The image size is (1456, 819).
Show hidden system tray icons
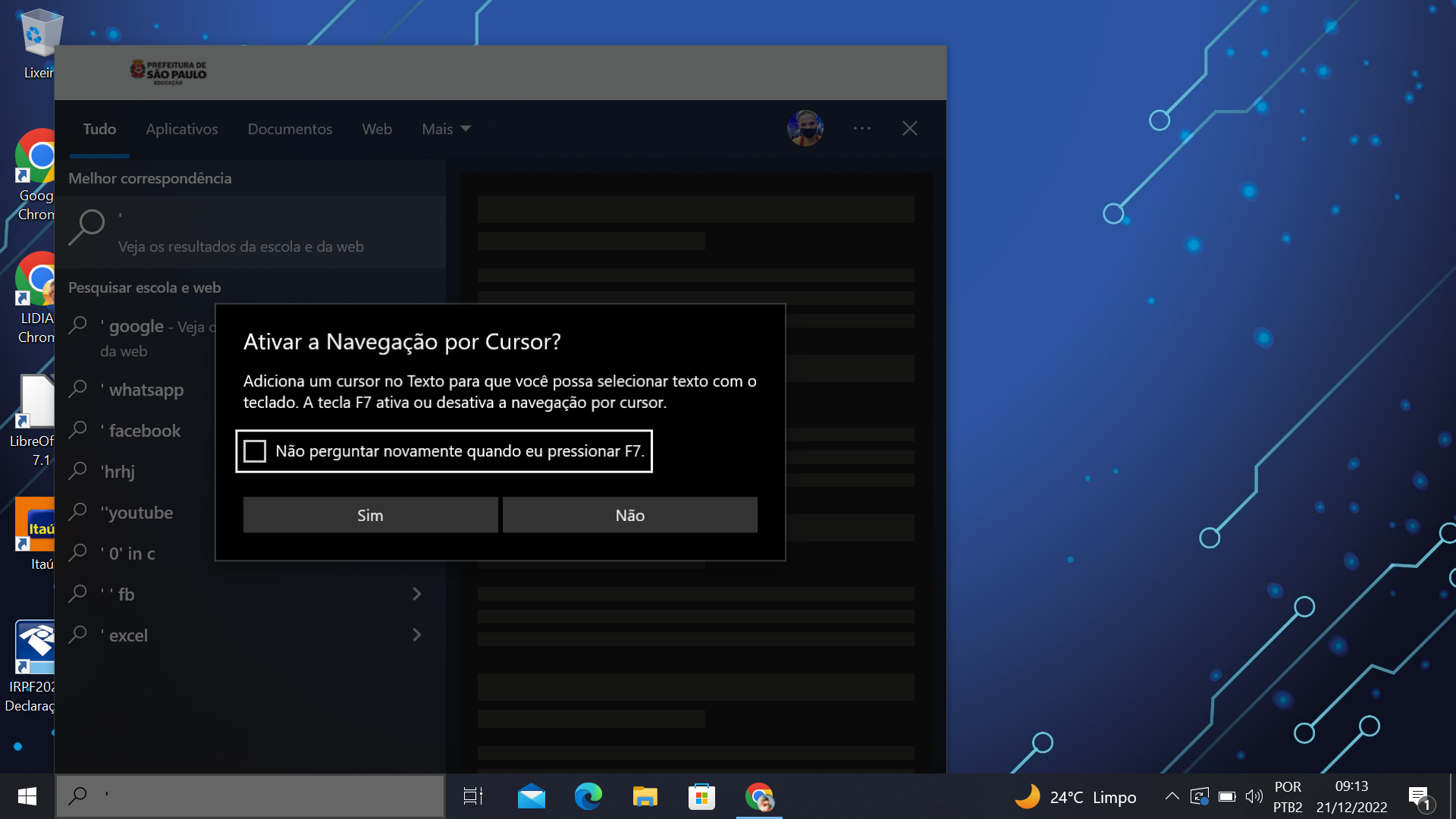pyautogui.click(x=1172, y=796)
